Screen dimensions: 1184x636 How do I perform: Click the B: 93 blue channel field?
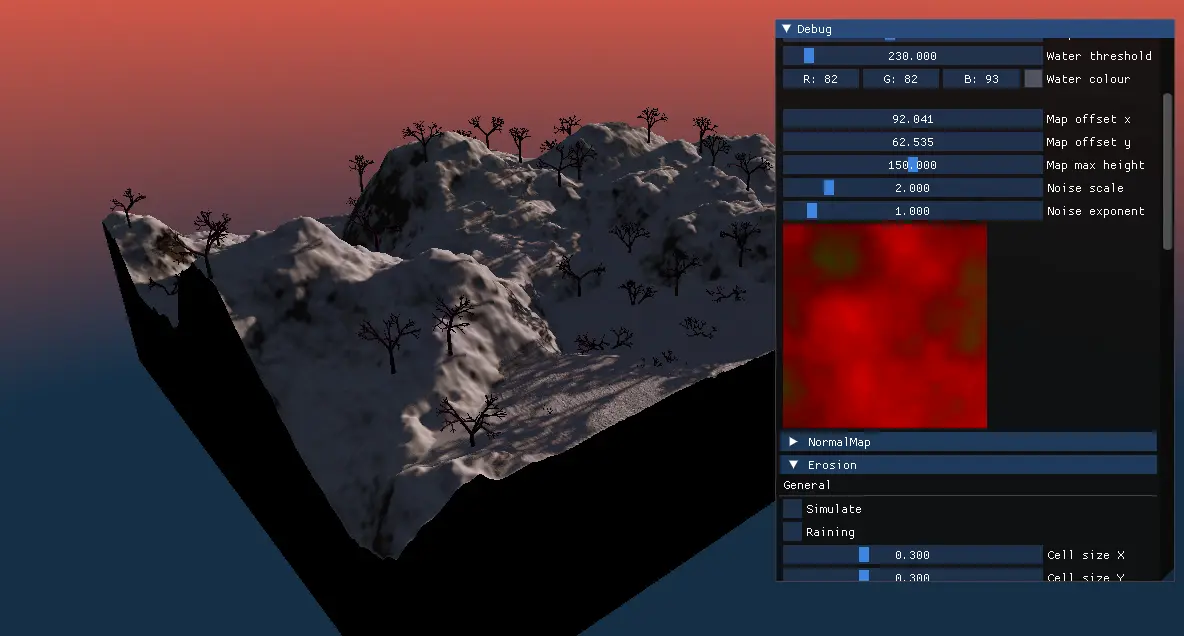click(x=980, y=79)
